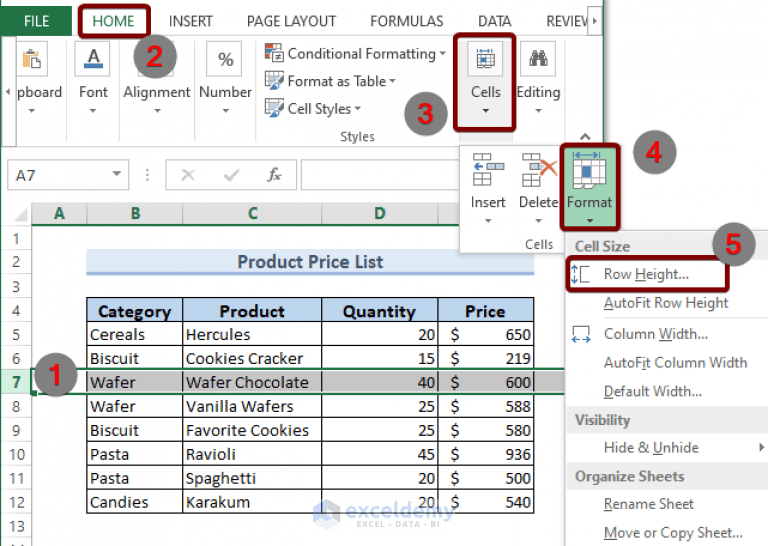Open the Clipboard group paste icon
The width and height of the screenshot is (768, 546).
click(x=32, y=59)
